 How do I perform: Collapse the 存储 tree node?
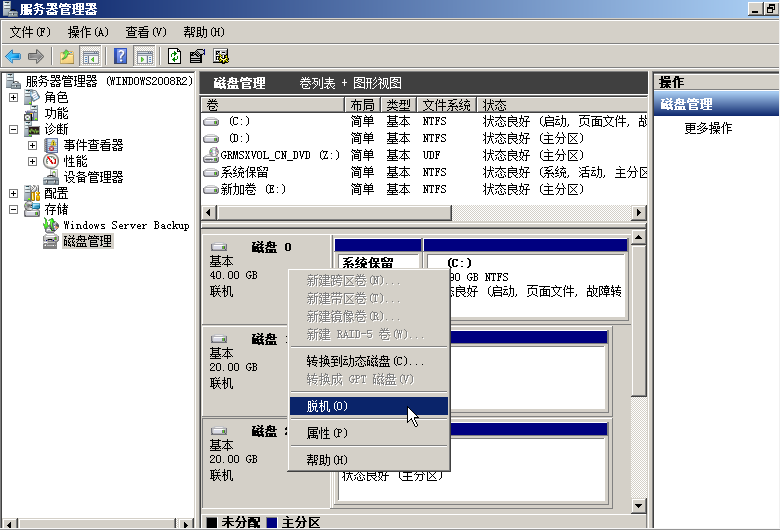(13, 210)
